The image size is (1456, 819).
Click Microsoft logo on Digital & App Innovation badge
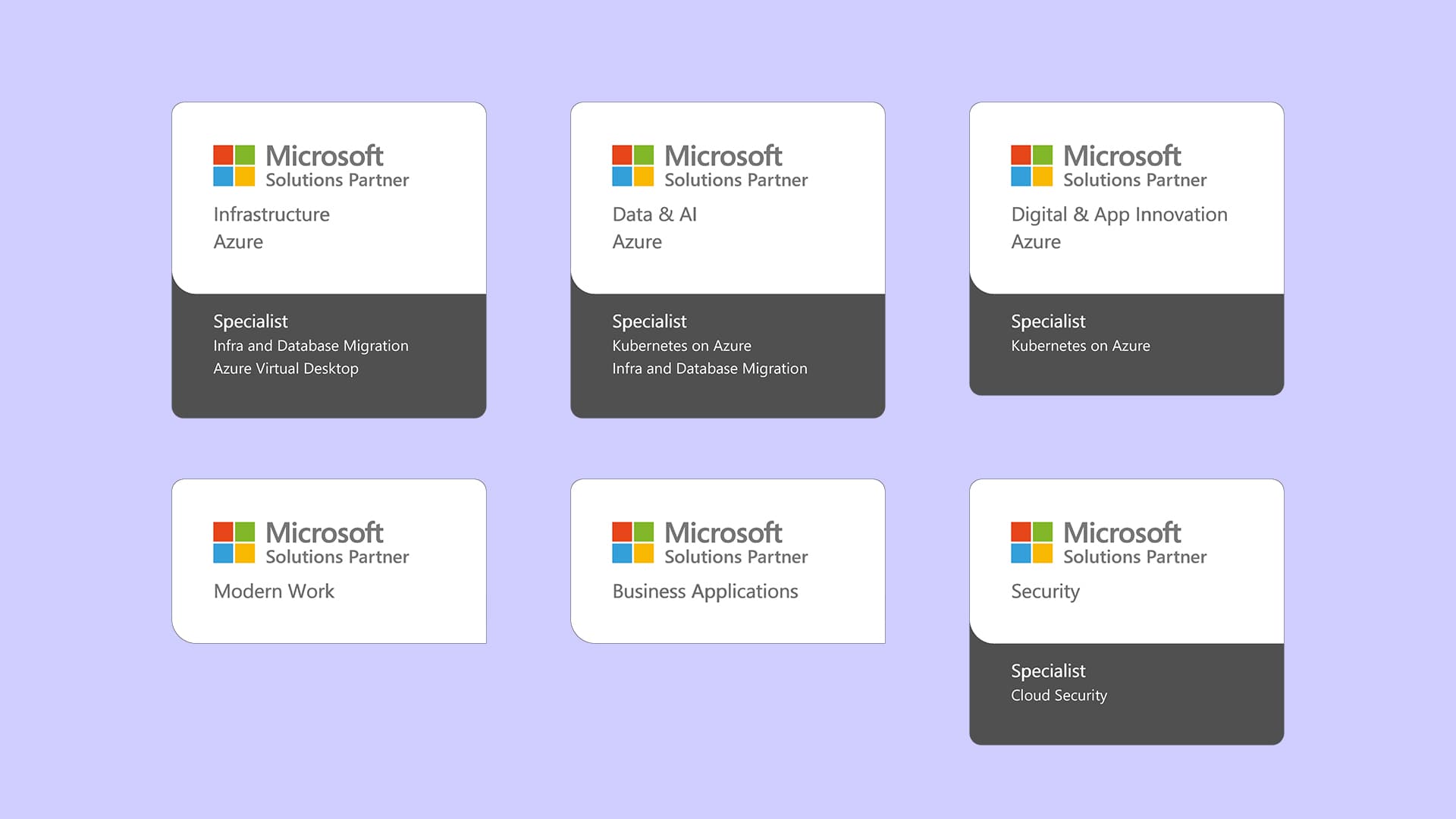1031,165
